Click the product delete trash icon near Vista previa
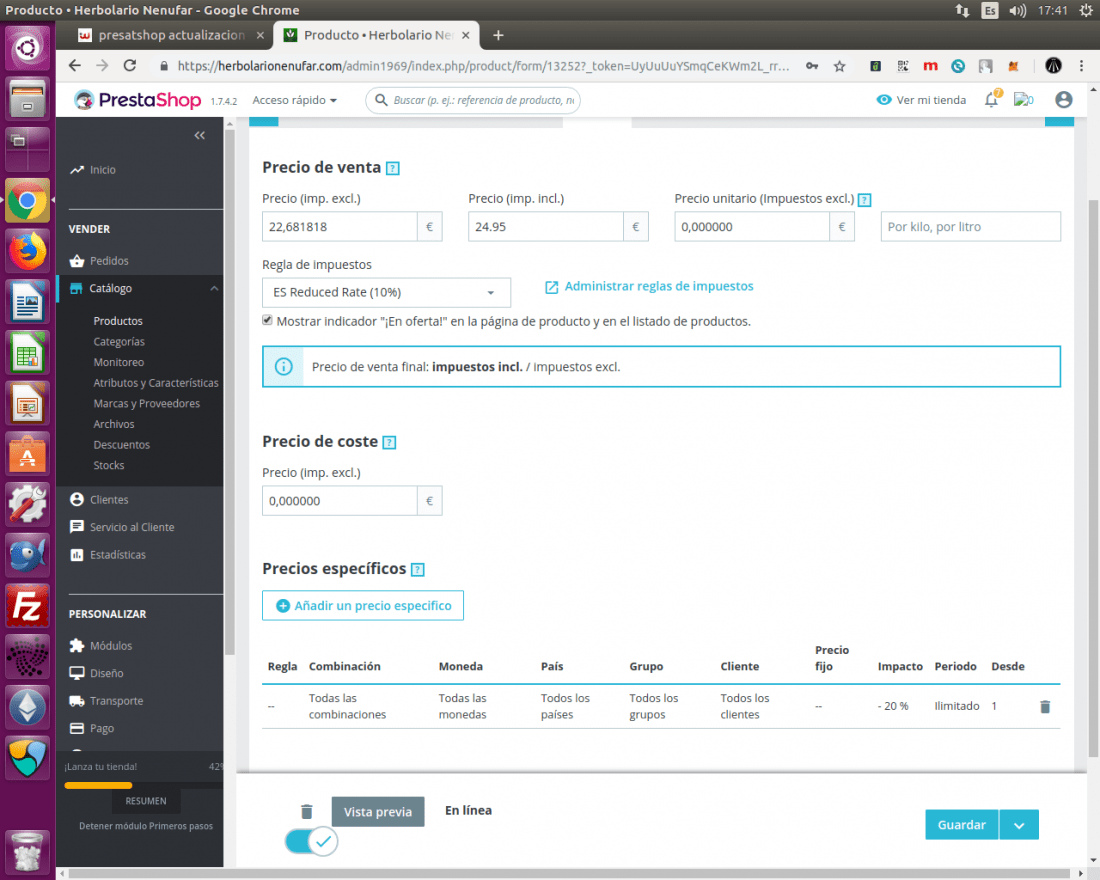 307,812
